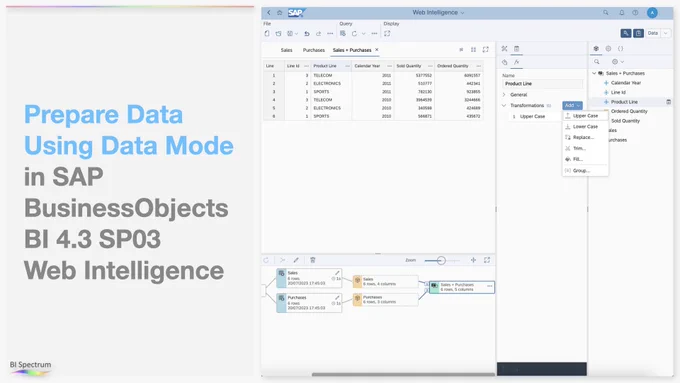Viewport: 680px width, 383px height.
Task: Delete the selected data flow node
Action: point(313,260)
